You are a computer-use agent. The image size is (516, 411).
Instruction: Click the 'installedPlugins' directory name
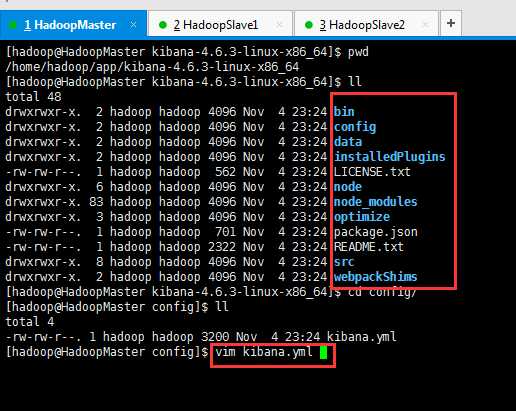390,157
